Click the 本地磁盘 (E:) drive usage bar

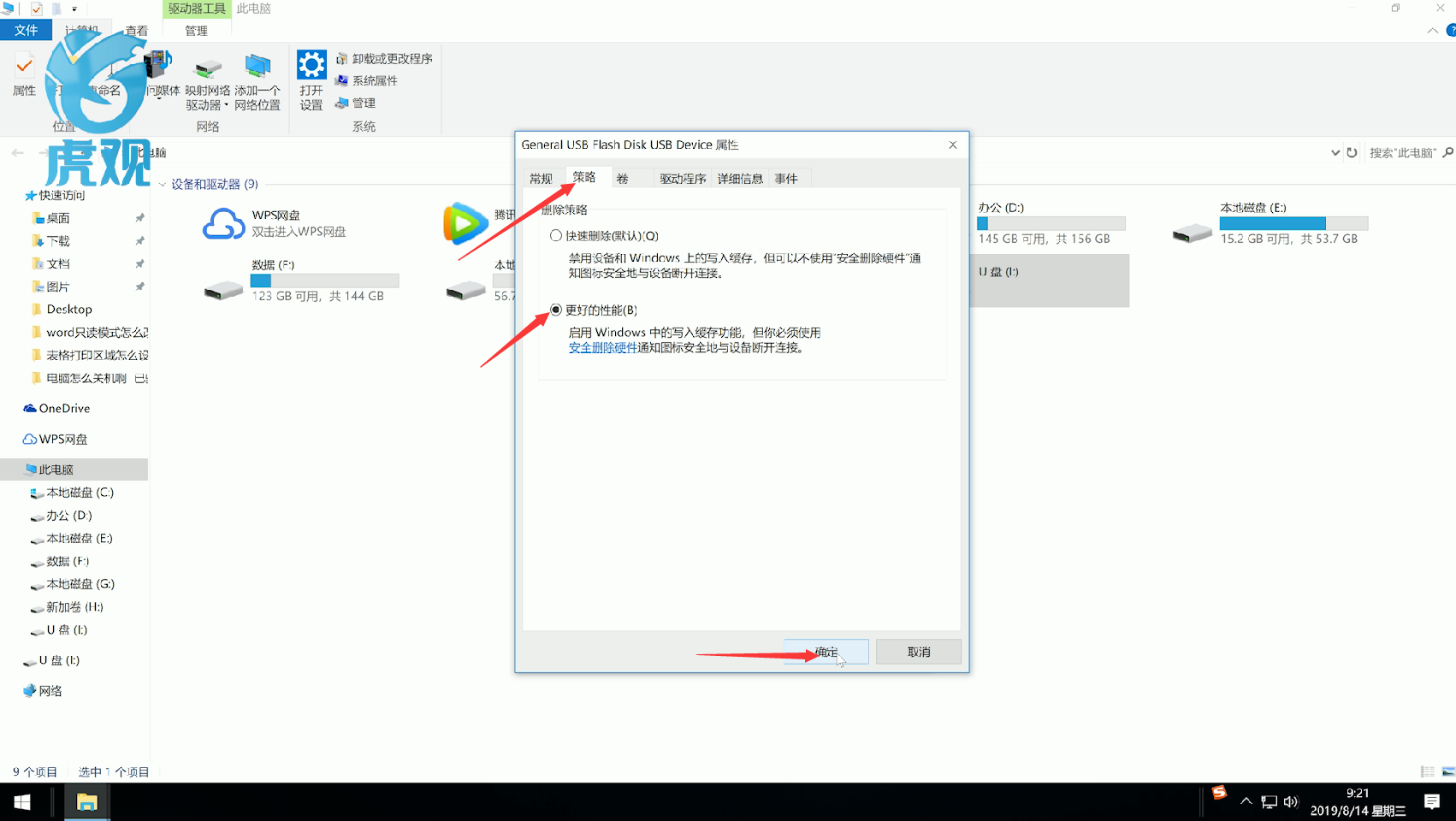click(1293, 223)
